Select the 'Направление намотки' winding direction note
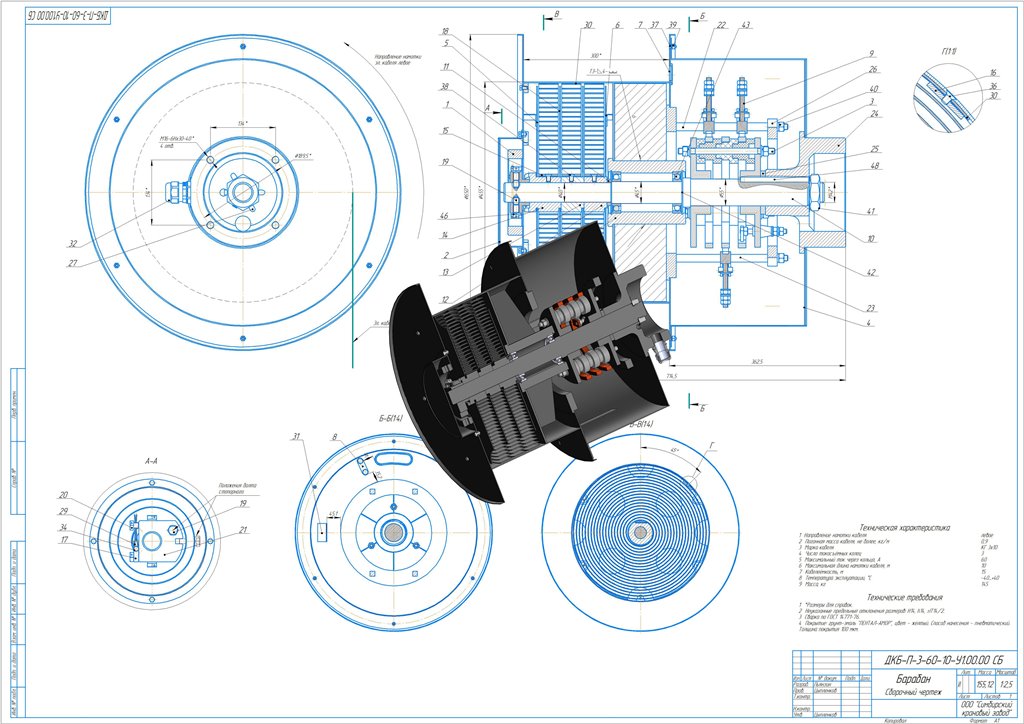Viewport: 1024px width, 724px height. (398, 61)
